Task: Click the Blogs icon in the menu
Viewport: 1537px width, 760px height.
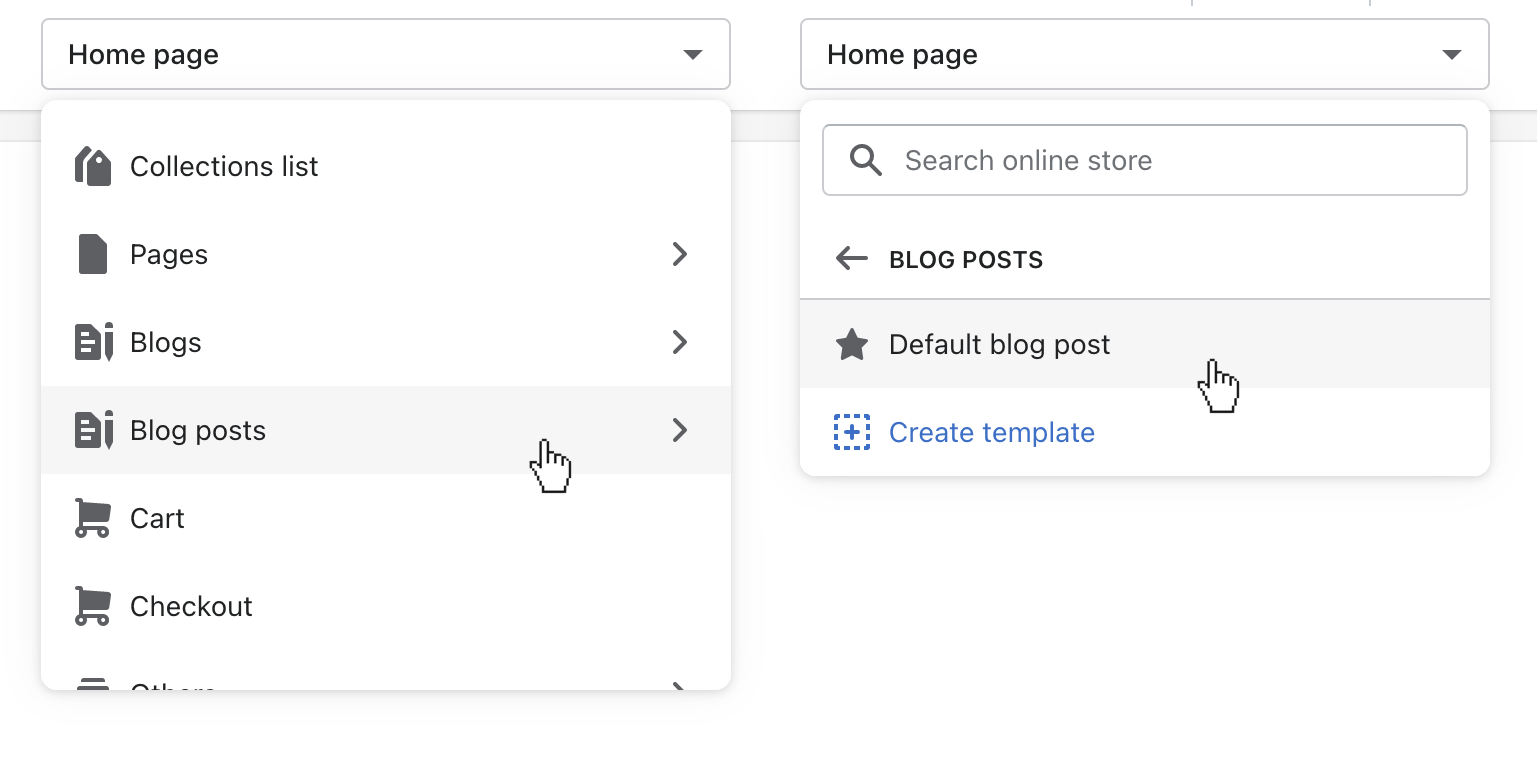Action: 94,342
